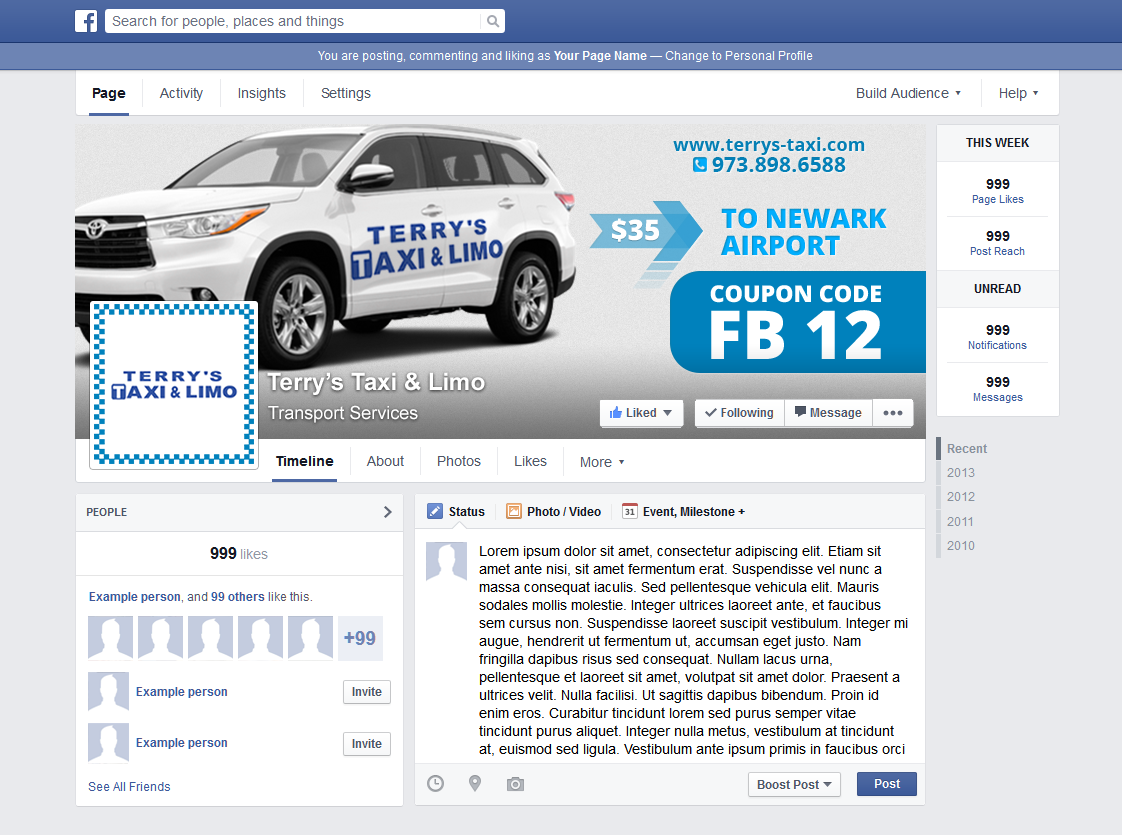The height and width of the screenshot is (835, 1122).
Task: Toggle the Liked state of the page
Action: (640, 412)
